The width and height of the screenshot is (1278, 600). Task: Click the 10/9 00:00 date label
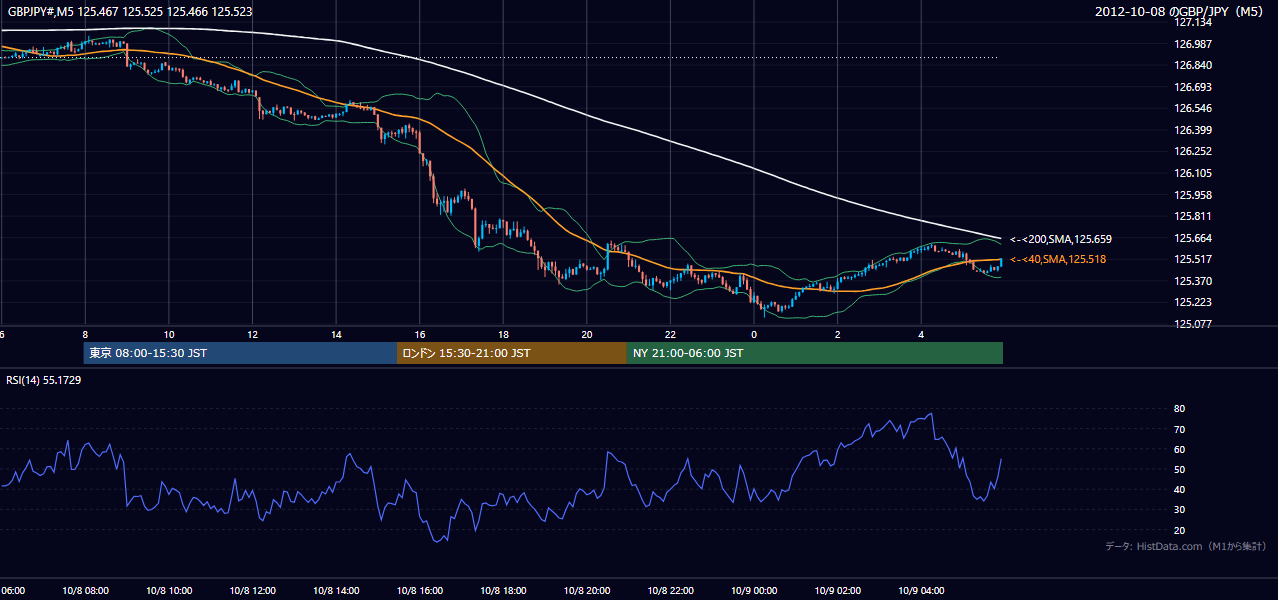click(754, 590)
